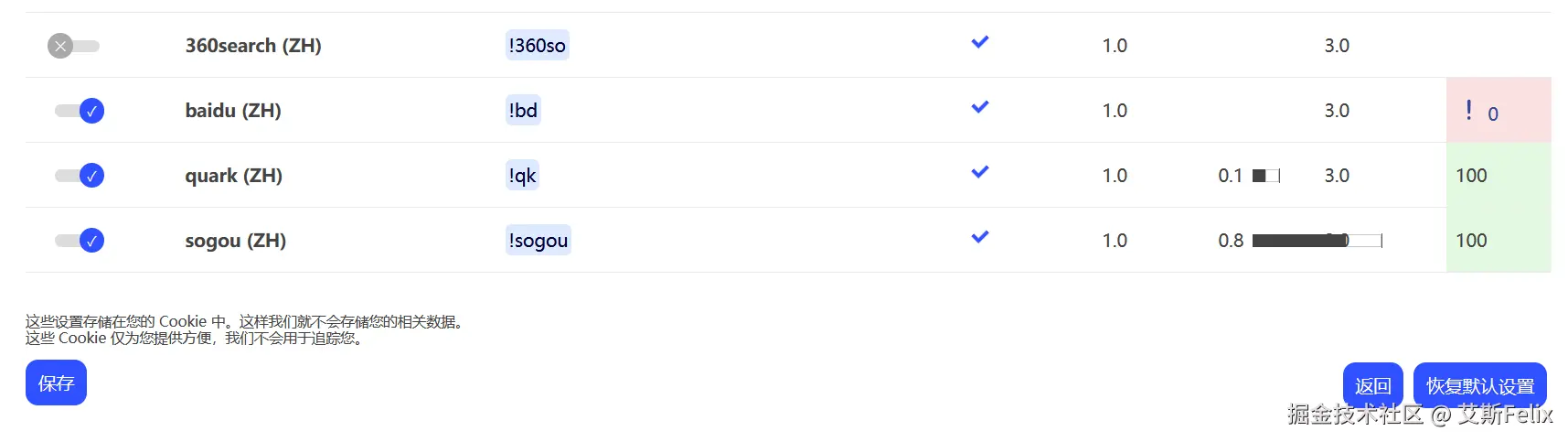Click the checkmark in 360search row
The image size is (1568, 442).
pyautogui.click(x=979, y=42)
